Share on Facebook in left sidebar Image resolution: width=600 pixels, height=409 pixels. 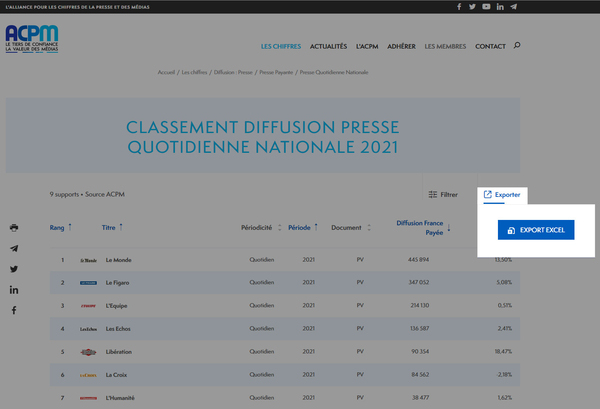click(14, 310)
